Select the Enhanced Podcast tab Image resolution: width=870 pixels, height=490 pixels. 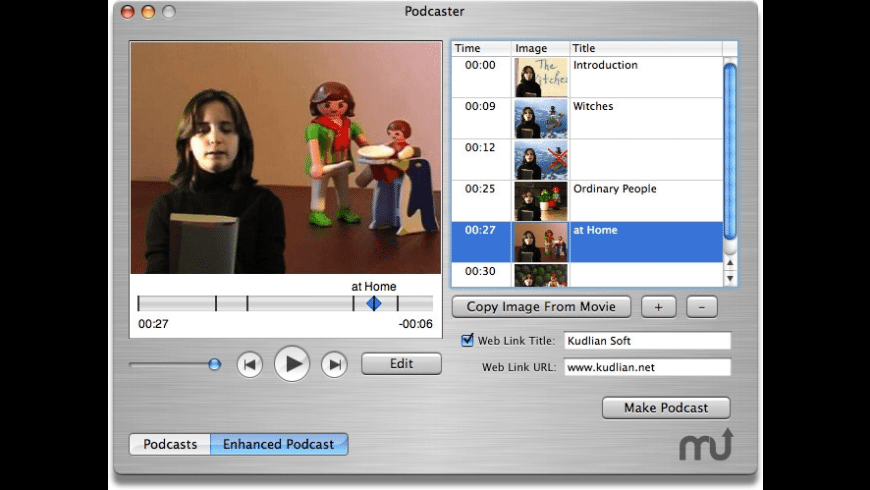[x=278, y=444]
